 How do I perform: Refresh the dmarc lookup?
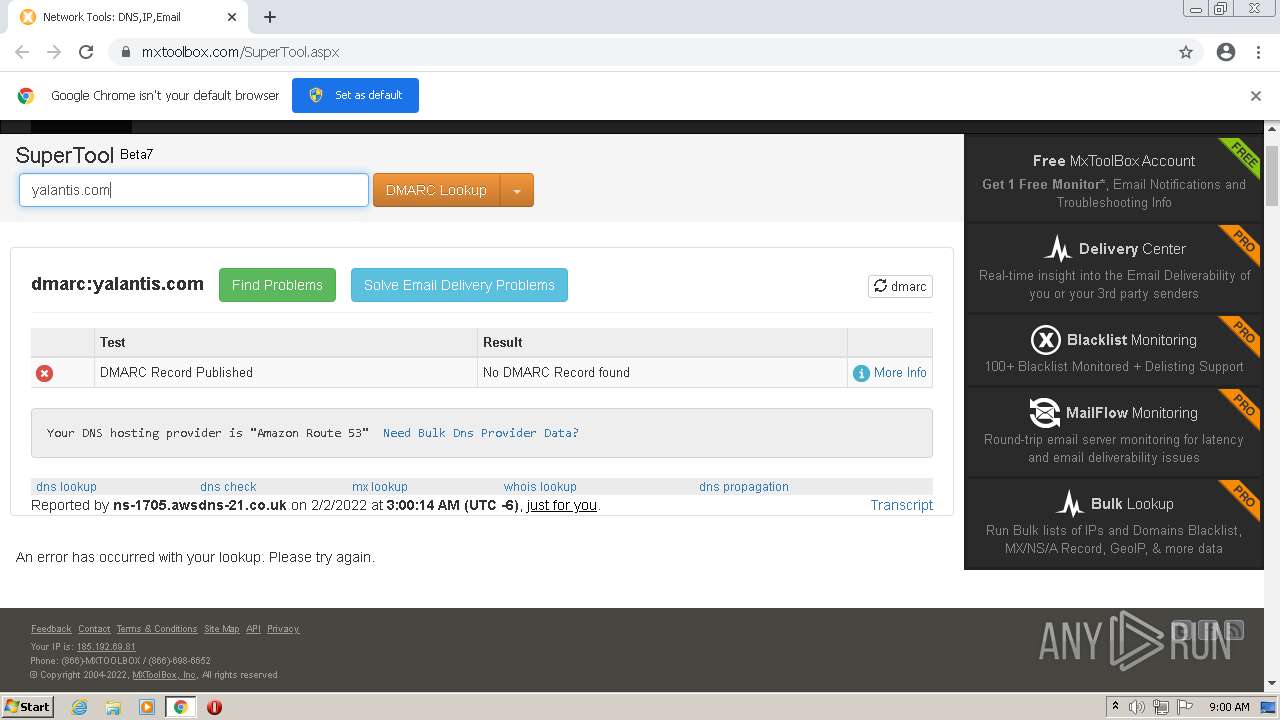click(900, 286)
